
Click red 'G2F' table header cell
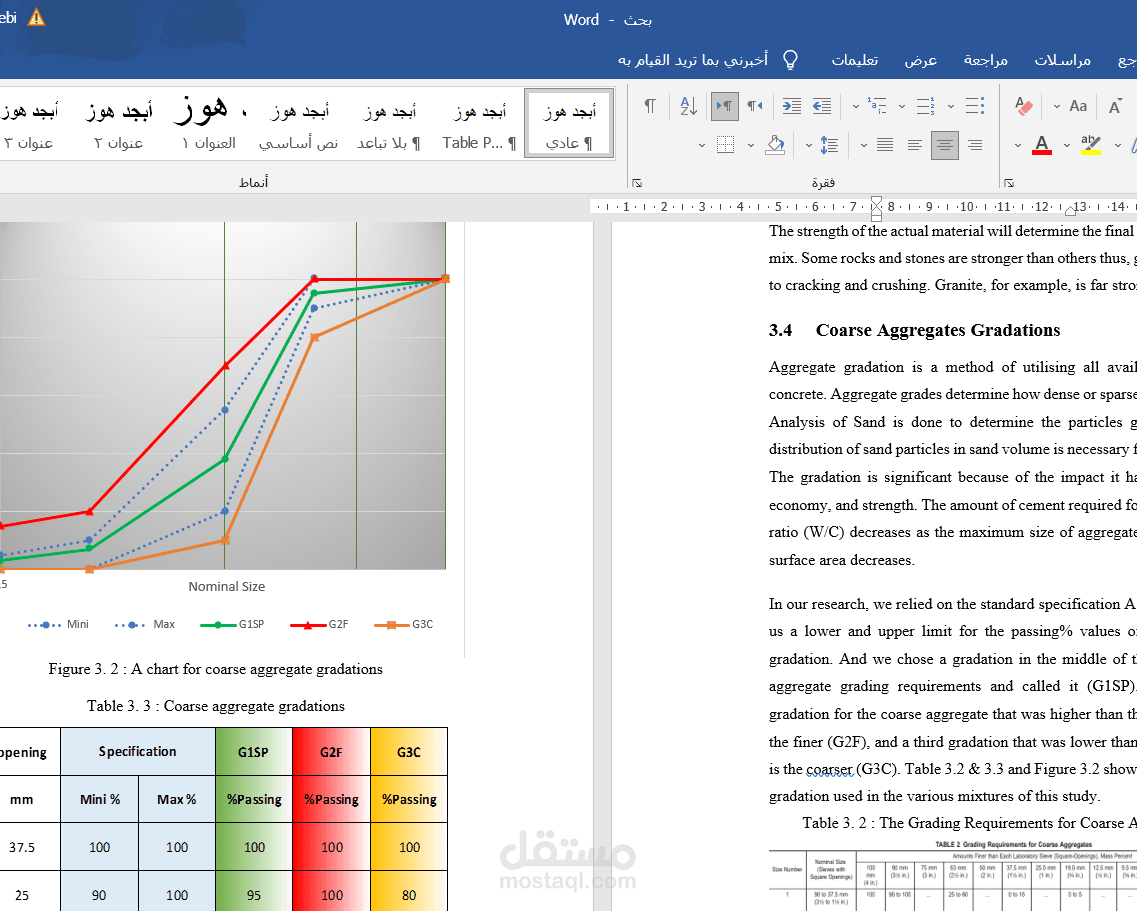click(331, 751)
